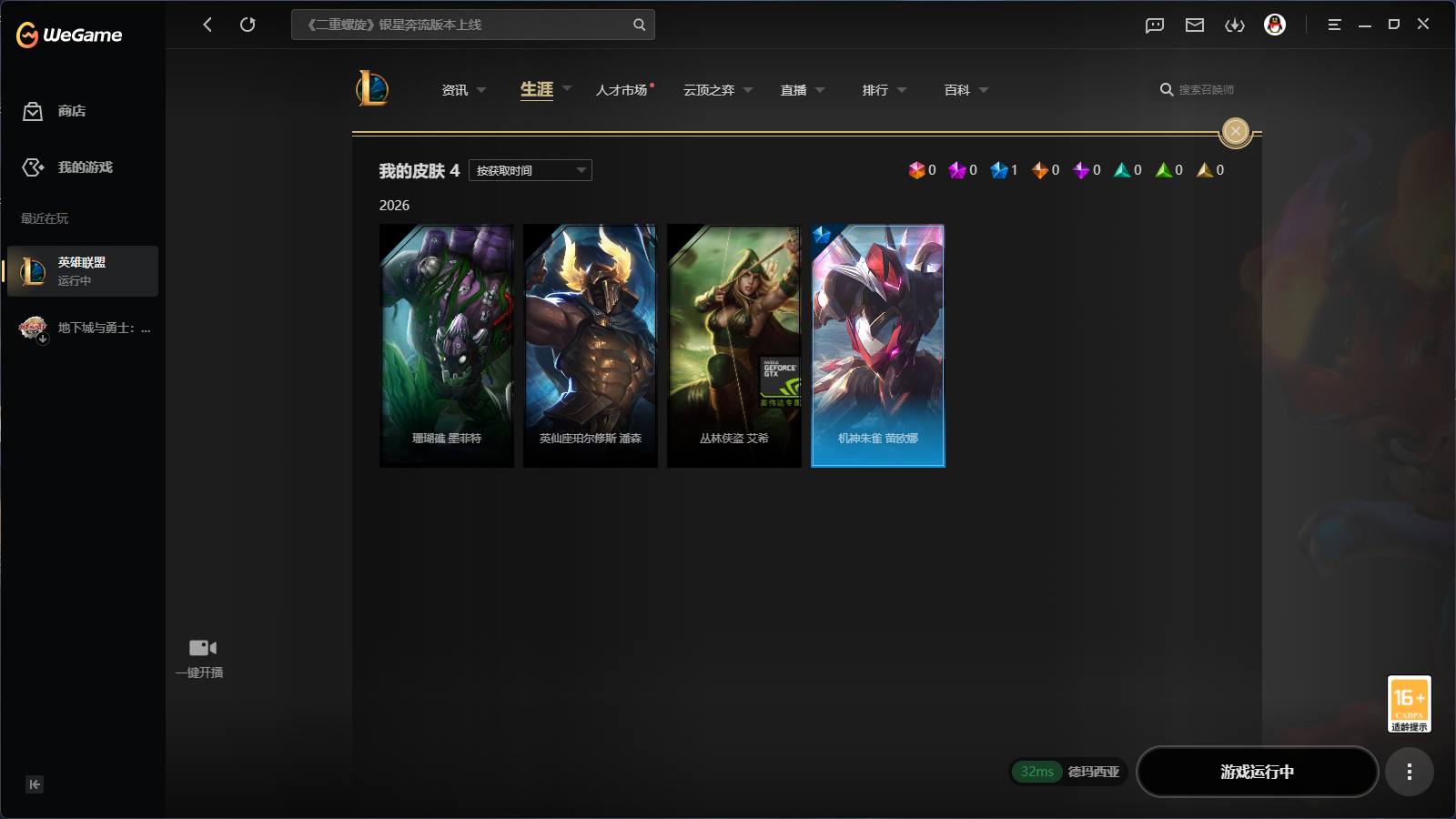
Task: Click the 2026 year label
Action: click(x=394, y=206)
